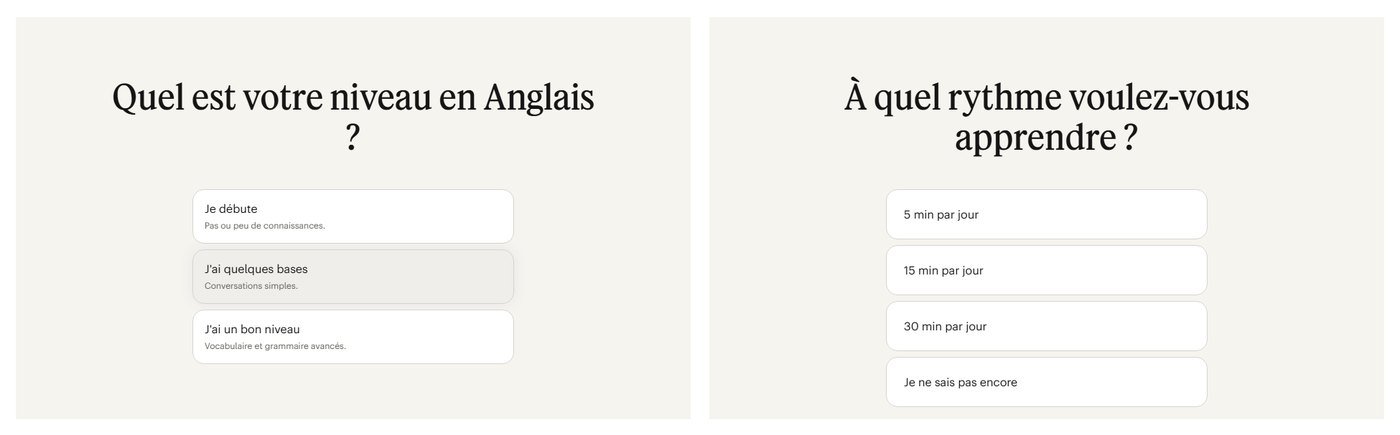Click "Vocabulaire et grammaire avancés." description
Image resolution: width=1400 pixels, height=435 pixels.
[x=275, y=346]
